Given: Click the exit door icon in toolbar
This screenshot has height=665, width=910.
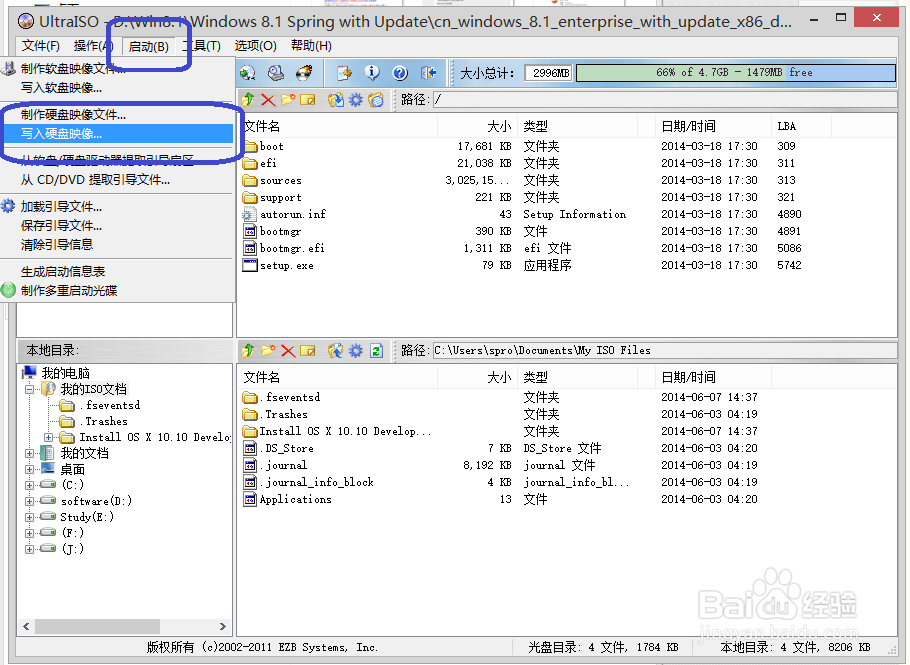Looking at the screenshot, I should coord(428,73).
